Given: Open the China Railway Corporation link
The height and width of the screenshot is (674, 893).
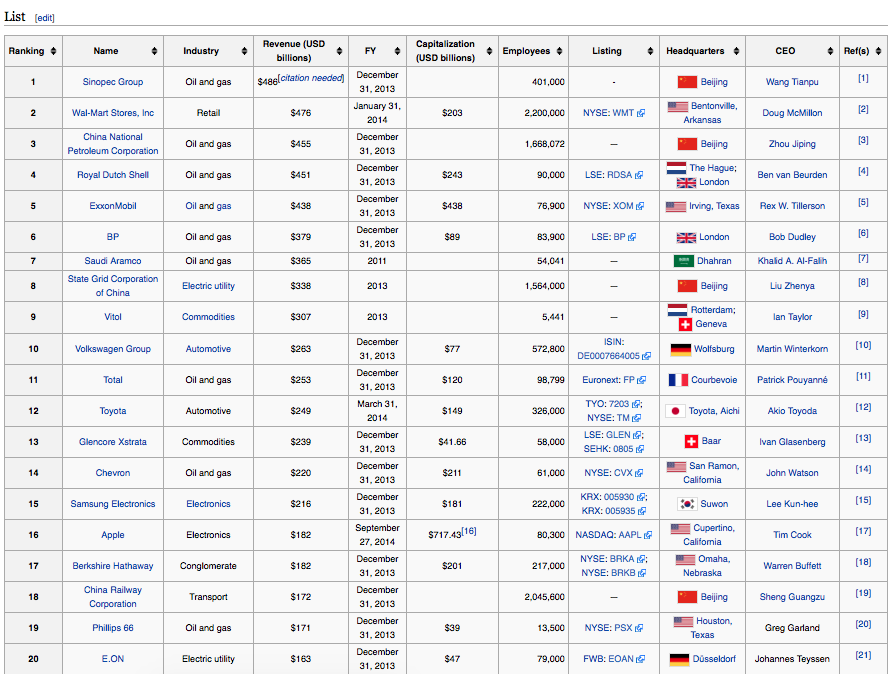Looking at the screenshot, I should [113, 597].
